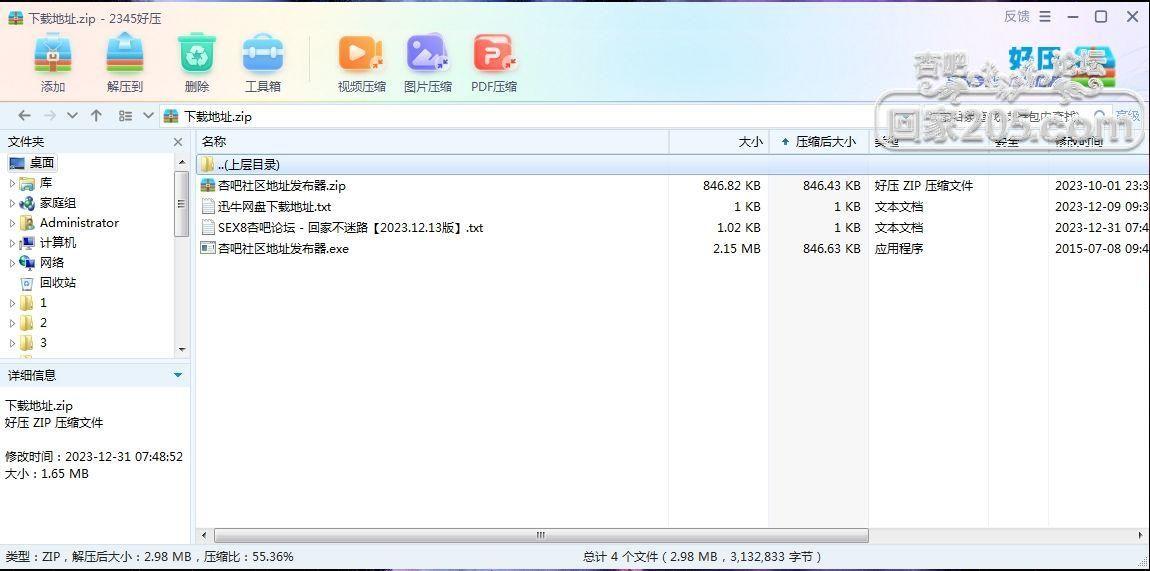Expand the 计算机 tree node
Viewport: 1150px width, 571px height.
click(12, 243)
